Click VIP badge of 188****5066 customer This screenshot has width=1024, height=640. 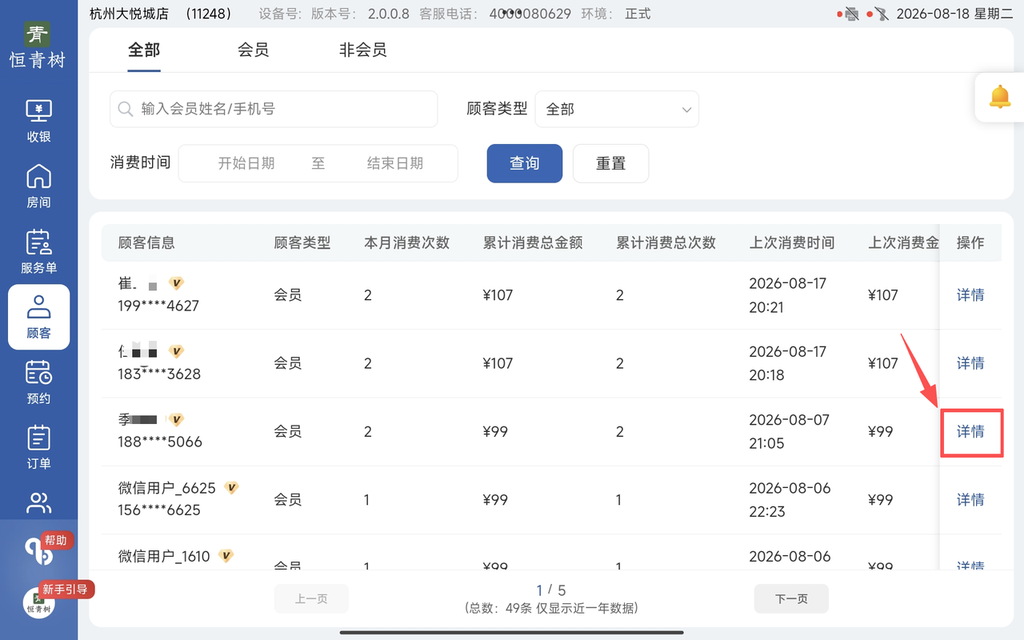click(176, 419)
